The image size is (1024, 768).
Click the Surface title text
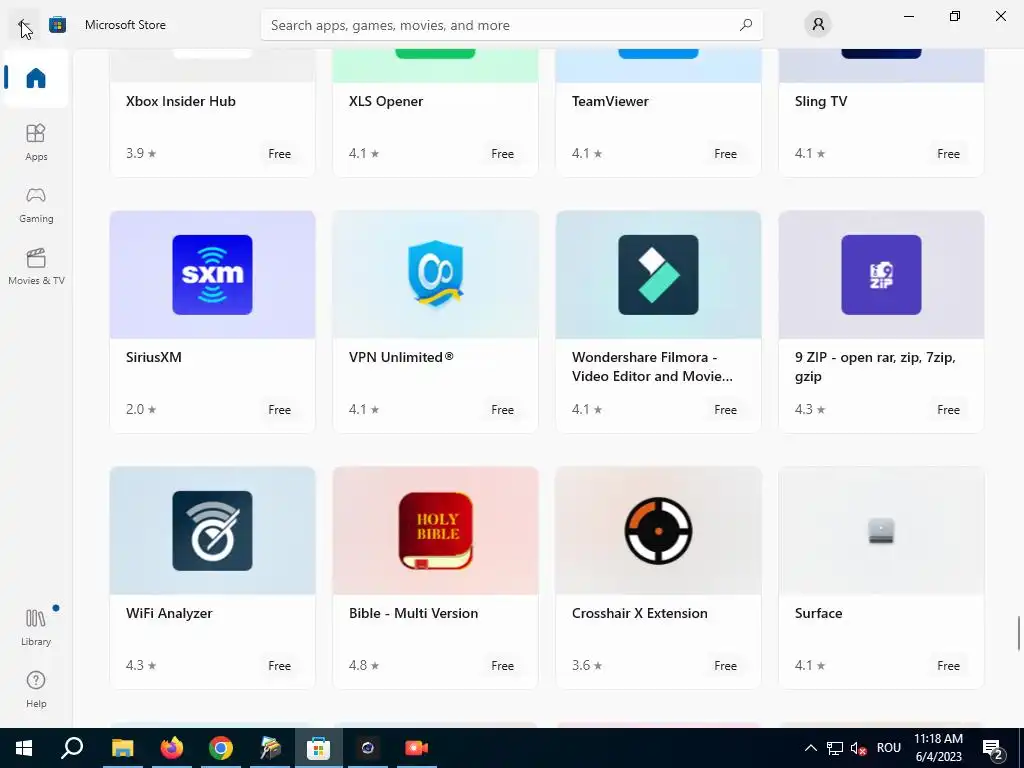818,613
